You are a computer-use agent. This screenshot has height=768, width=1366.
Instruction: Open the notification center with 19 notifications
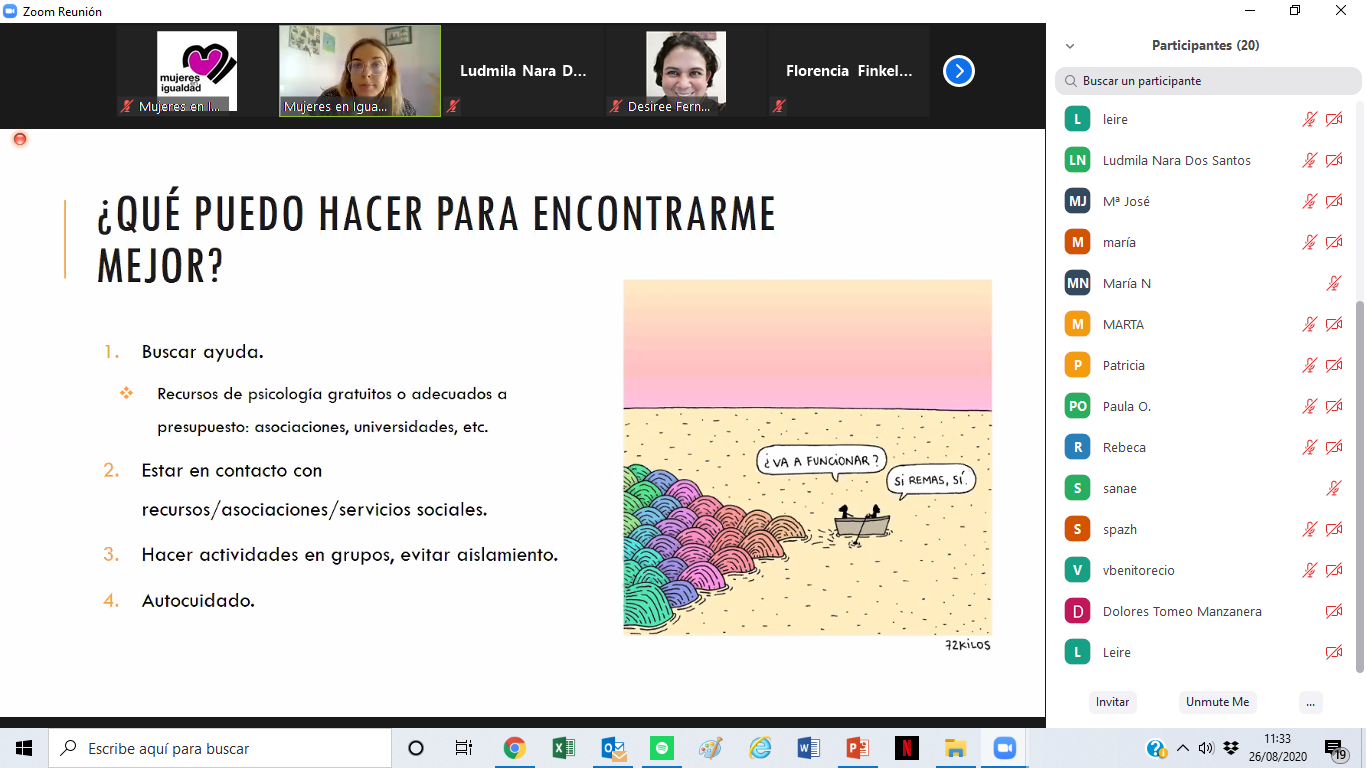pos(1335,749)
